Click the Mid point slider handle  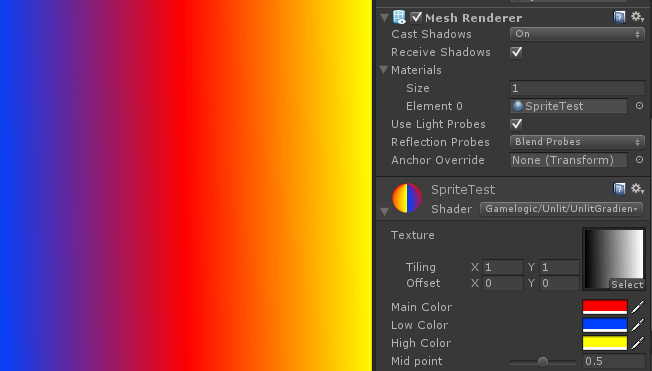click(543, 361)
